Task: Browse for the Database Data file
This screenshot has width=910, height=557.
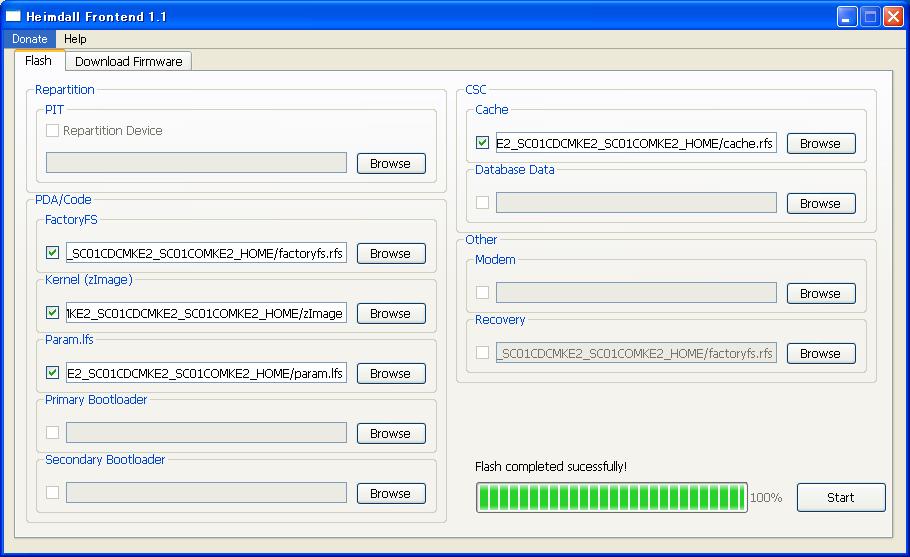Action: [x=821, y=204]
